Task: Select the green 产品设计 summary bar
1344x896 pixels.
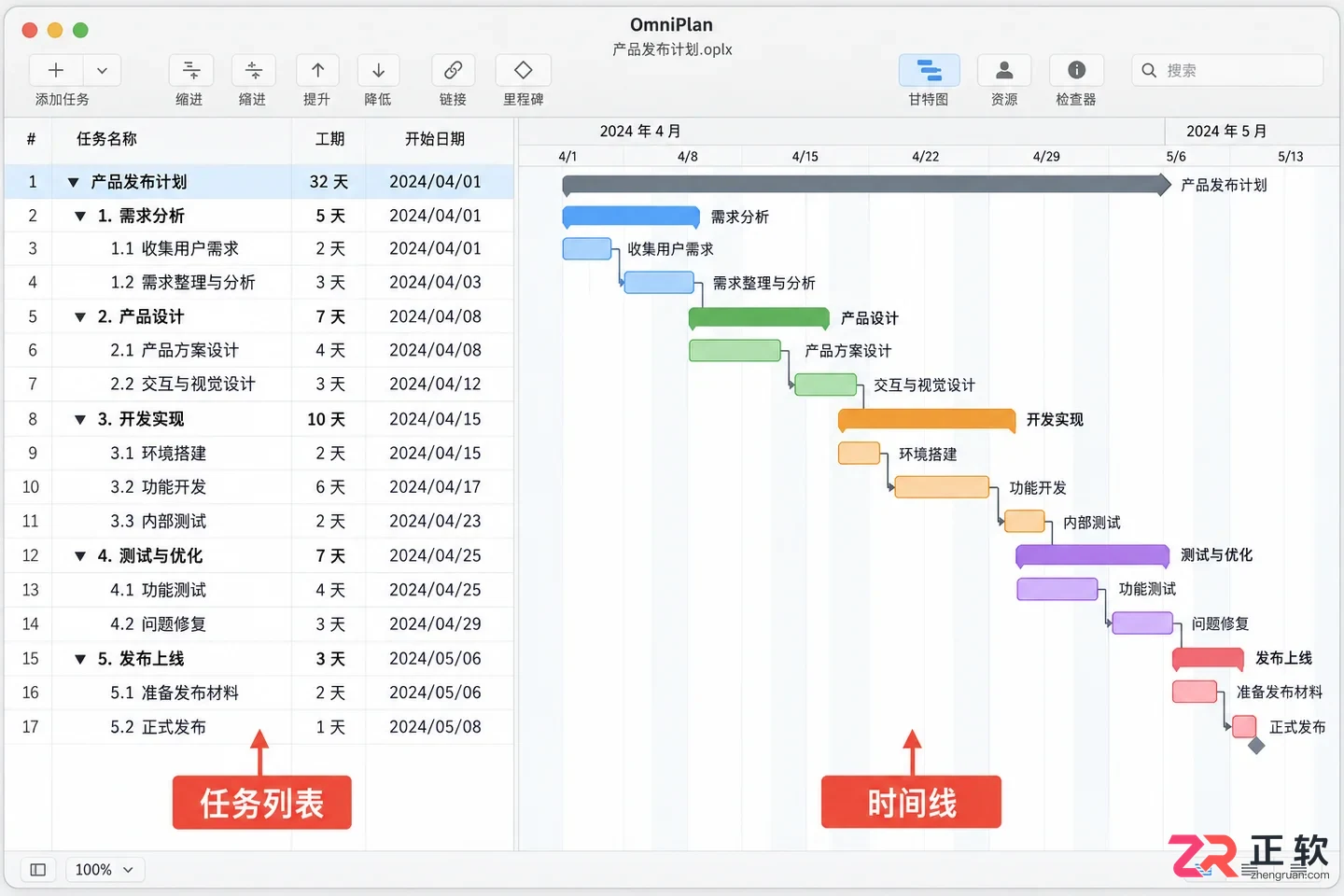Action: 759,318
